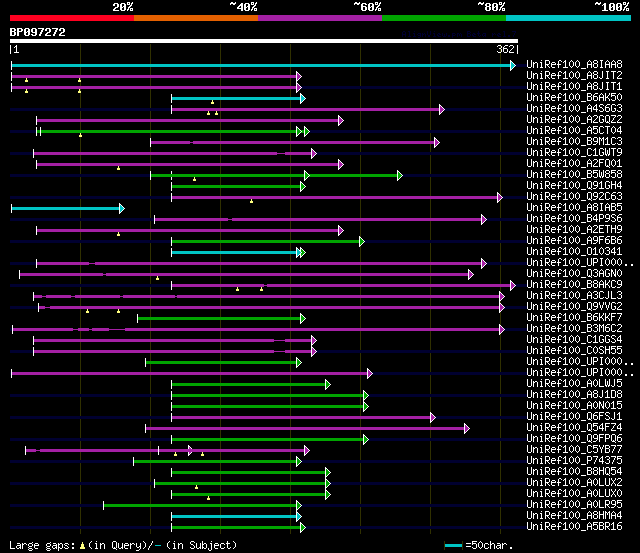The height and width of the screenshot is (553, 640).
Task: Select the UniRef100_O10341 label
Action: coord(574,252)
